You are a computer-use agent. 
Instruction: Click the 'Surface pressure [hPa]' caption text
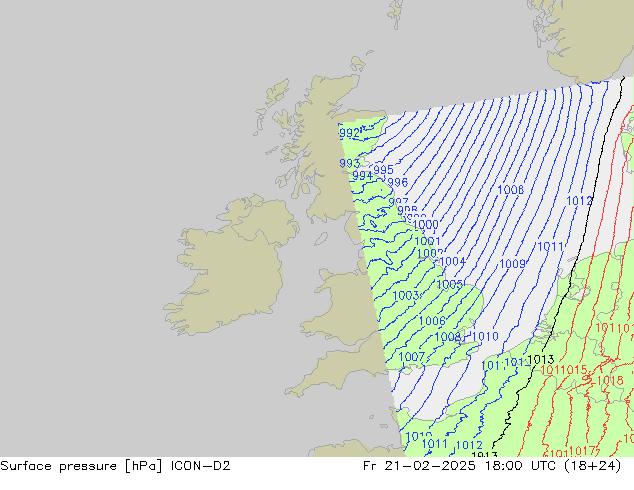82,466
